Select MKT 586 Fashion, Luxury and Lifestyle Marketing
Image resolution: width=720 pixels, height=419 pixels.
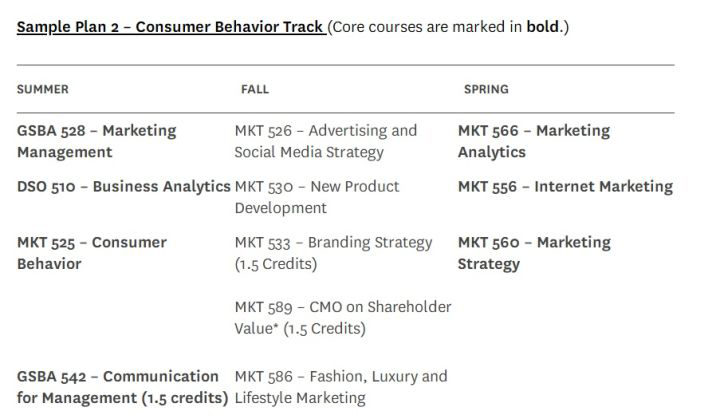tap(340, 387)
